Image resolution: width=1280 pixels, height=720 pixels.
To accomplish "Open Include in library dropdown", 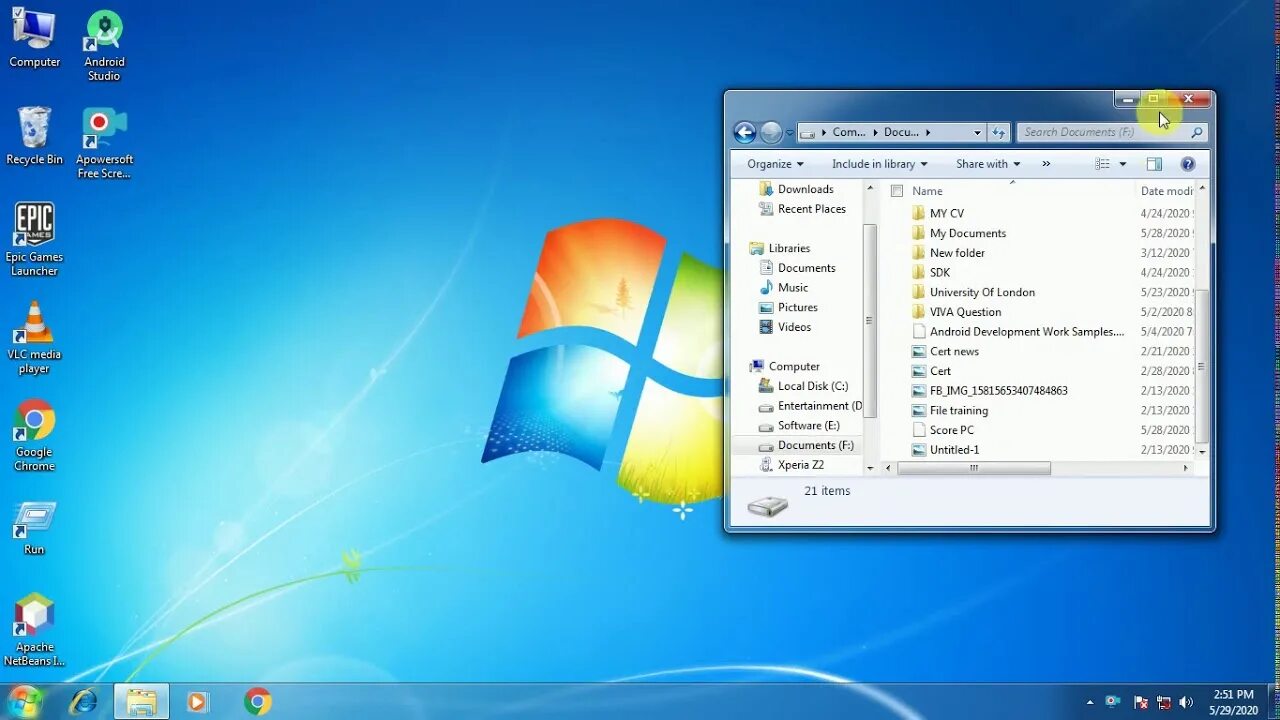I will pyautogui.click(x=879, y=164).
